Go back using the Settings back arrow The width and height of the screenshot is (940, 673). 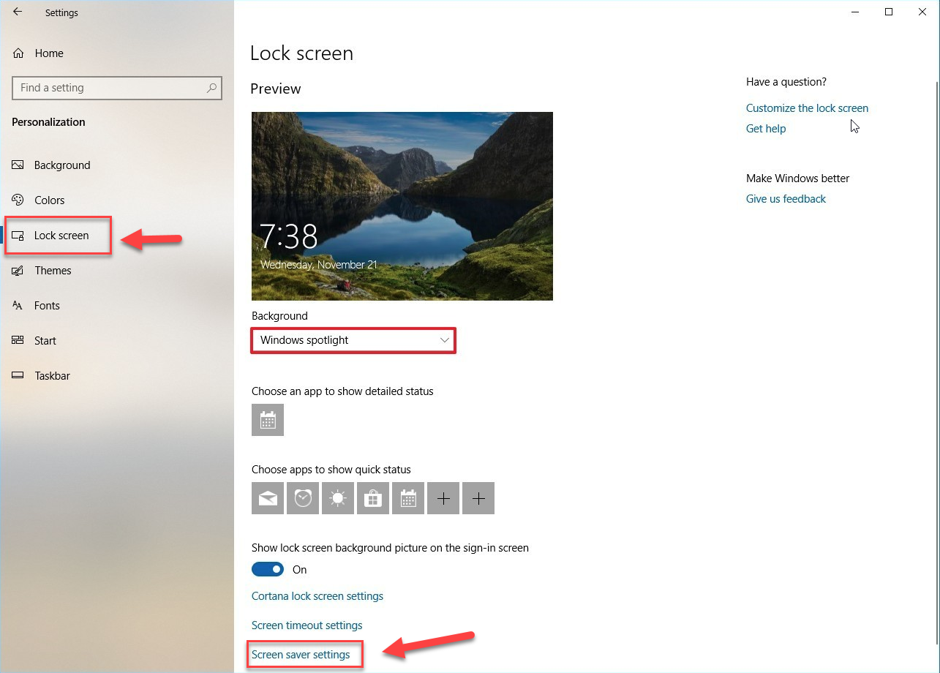(x=18, y=11)
